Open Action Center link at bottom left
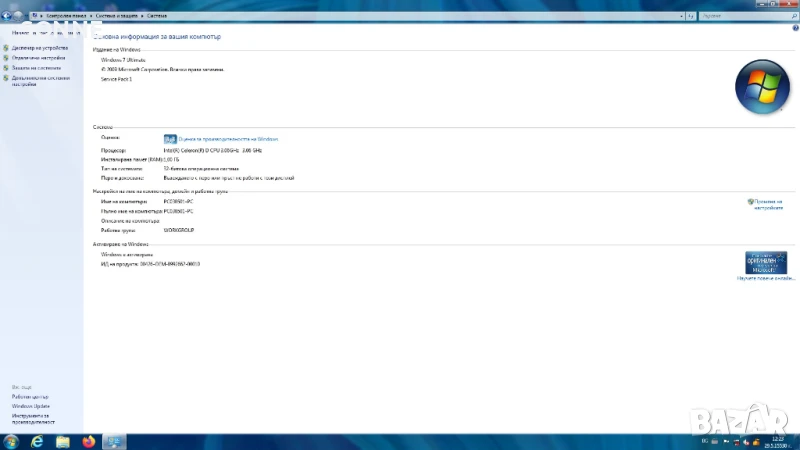This screenshot has width=800, height=450. click(30, 397)
